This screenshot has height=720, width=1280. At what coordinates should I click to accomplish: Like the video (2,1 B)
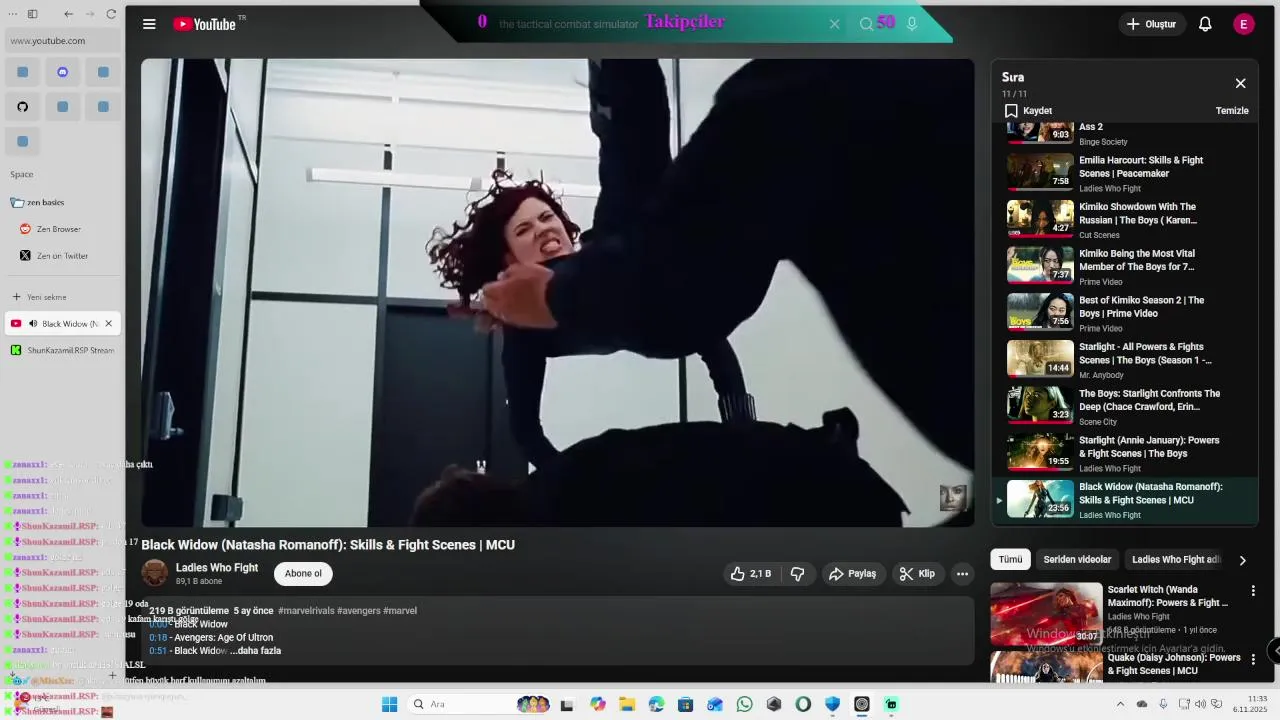tap(750, 574)
